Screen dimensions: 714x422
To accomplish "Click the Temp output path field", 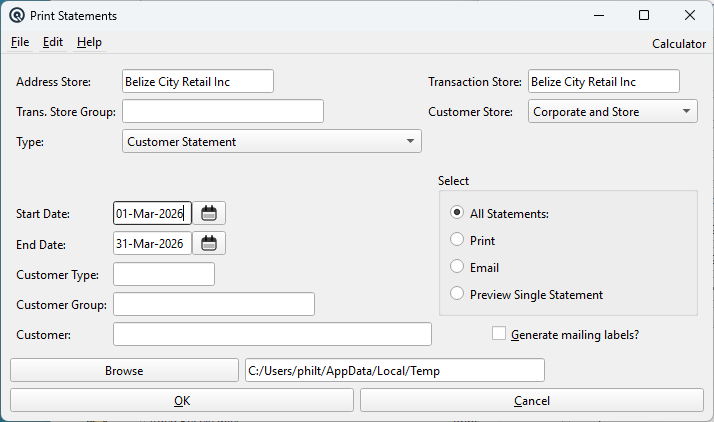I will click(395, 370).
